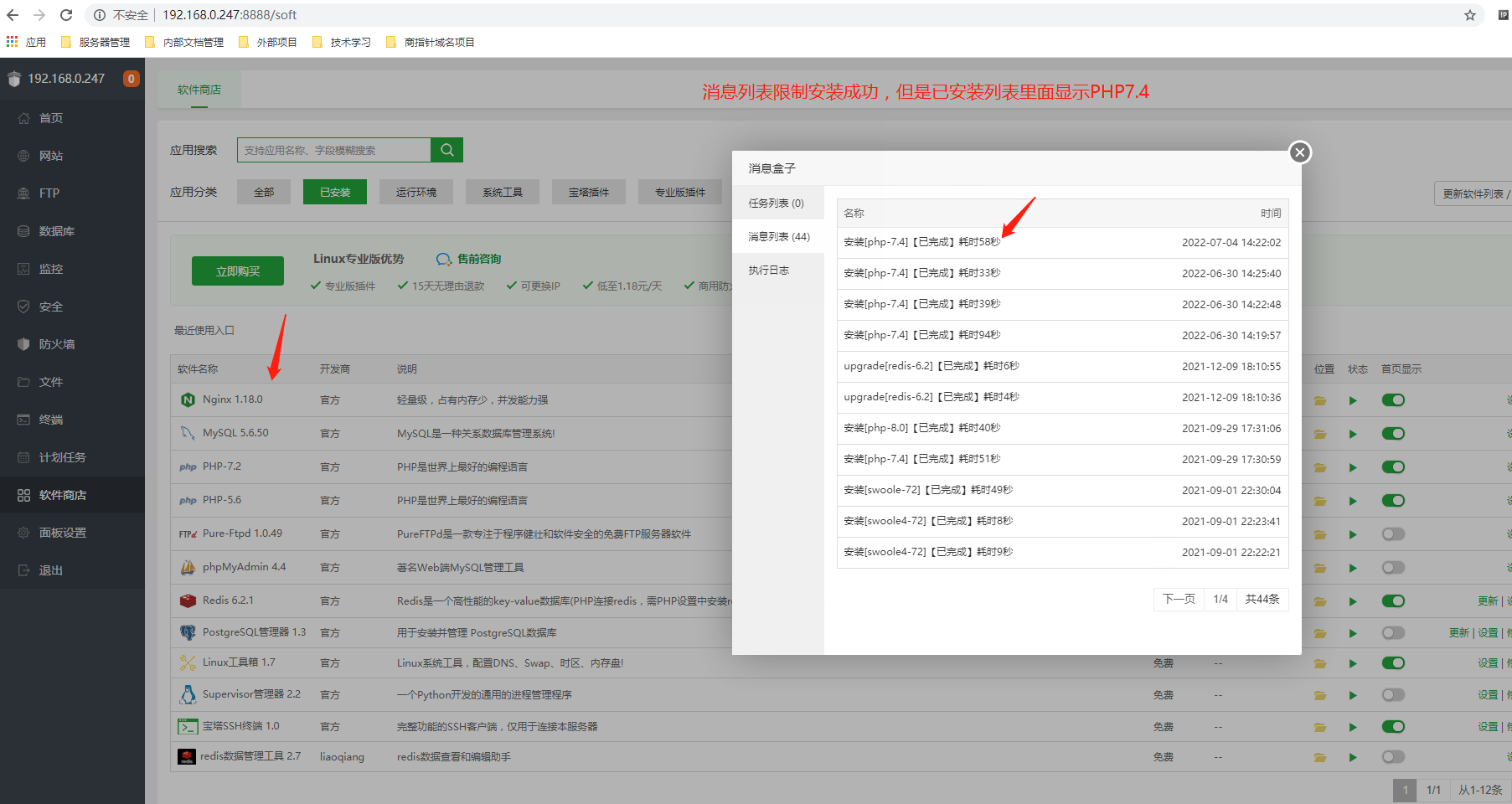Click the 终端 terminal icon in sidebar
This screenshot has width=1512, height=804.
[23, 420]
